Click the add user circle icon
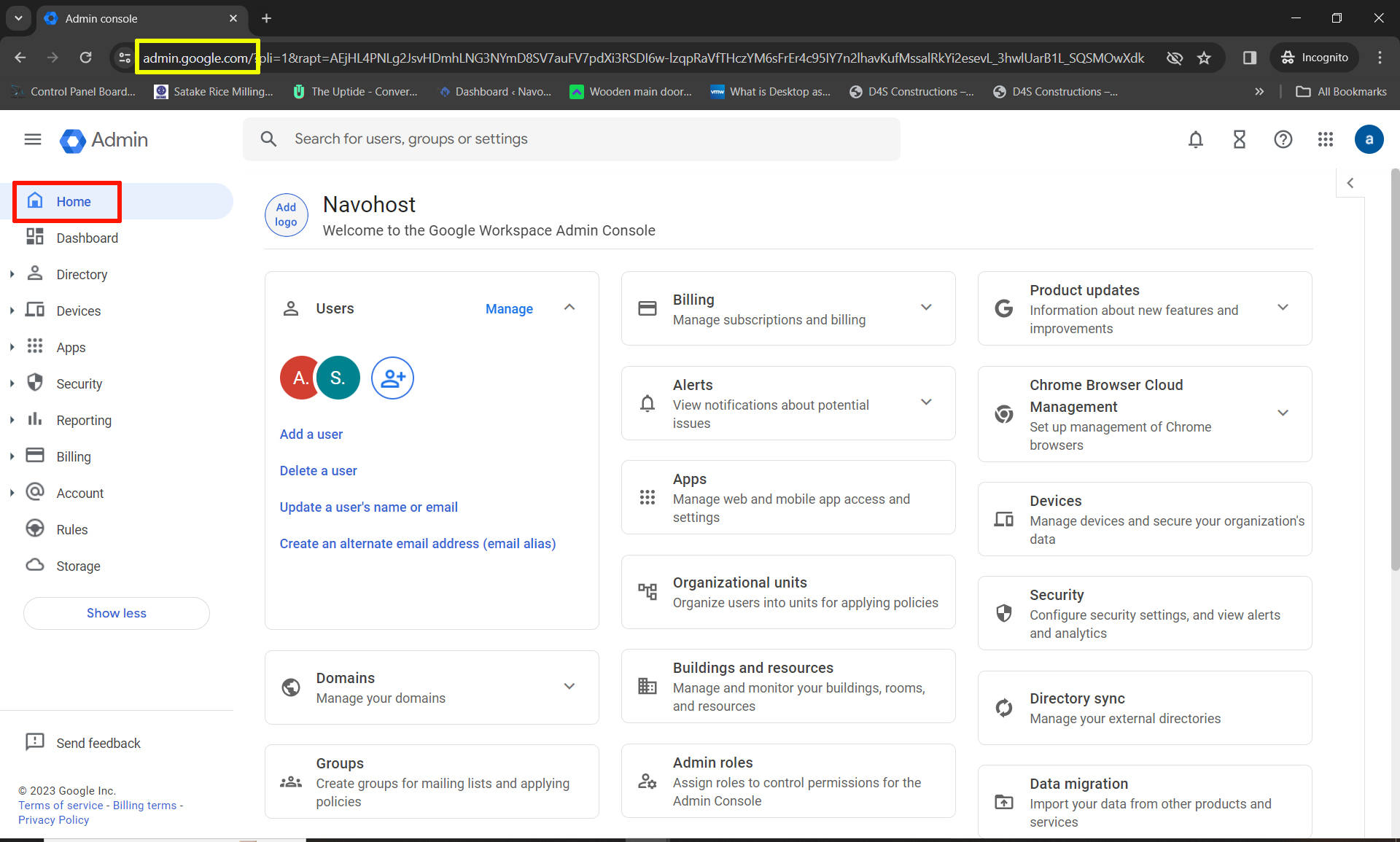Screen dimensions: 1400x842 pyautogui.click(x=392, y=378)
